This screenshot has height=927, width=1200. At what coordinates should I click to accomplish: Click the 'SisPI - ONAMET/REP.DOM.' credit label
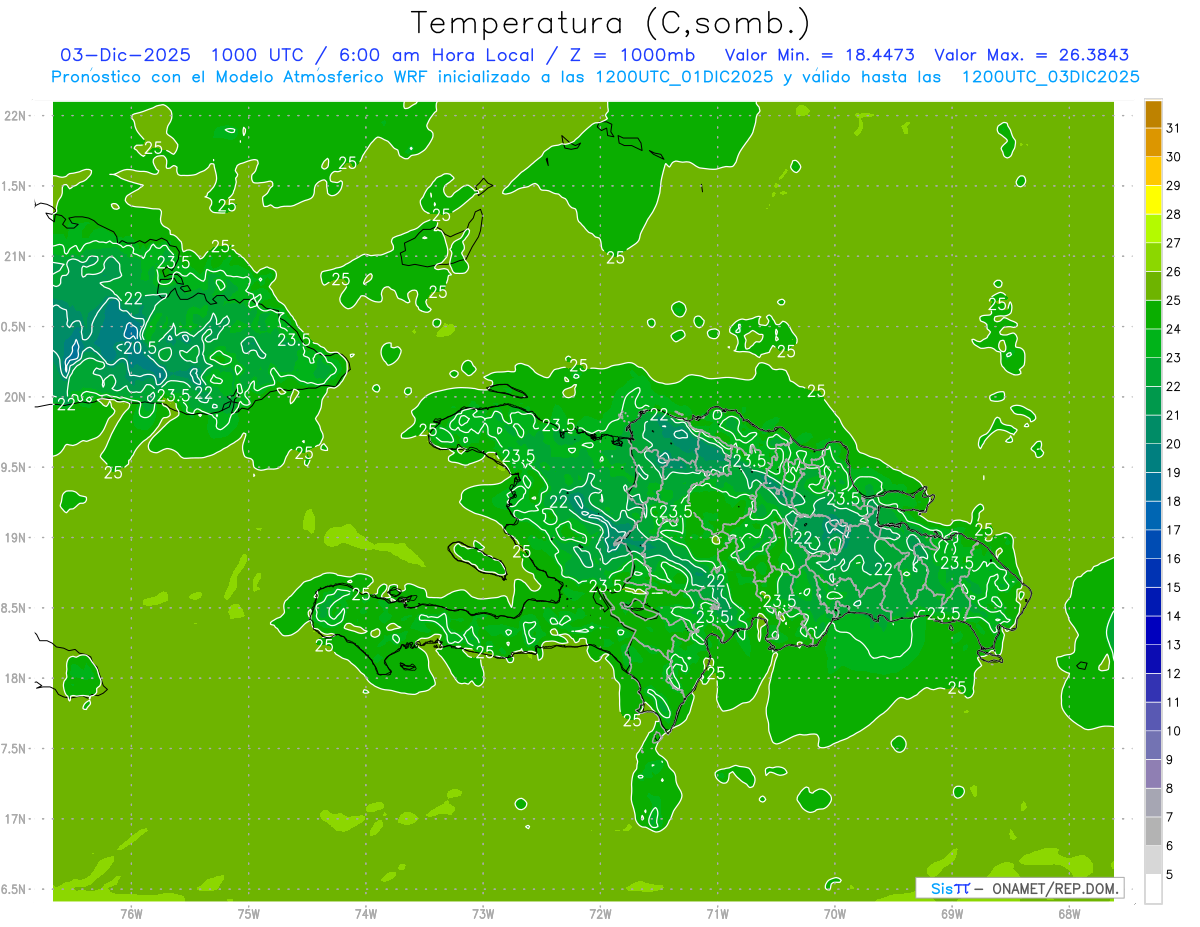1019,888
